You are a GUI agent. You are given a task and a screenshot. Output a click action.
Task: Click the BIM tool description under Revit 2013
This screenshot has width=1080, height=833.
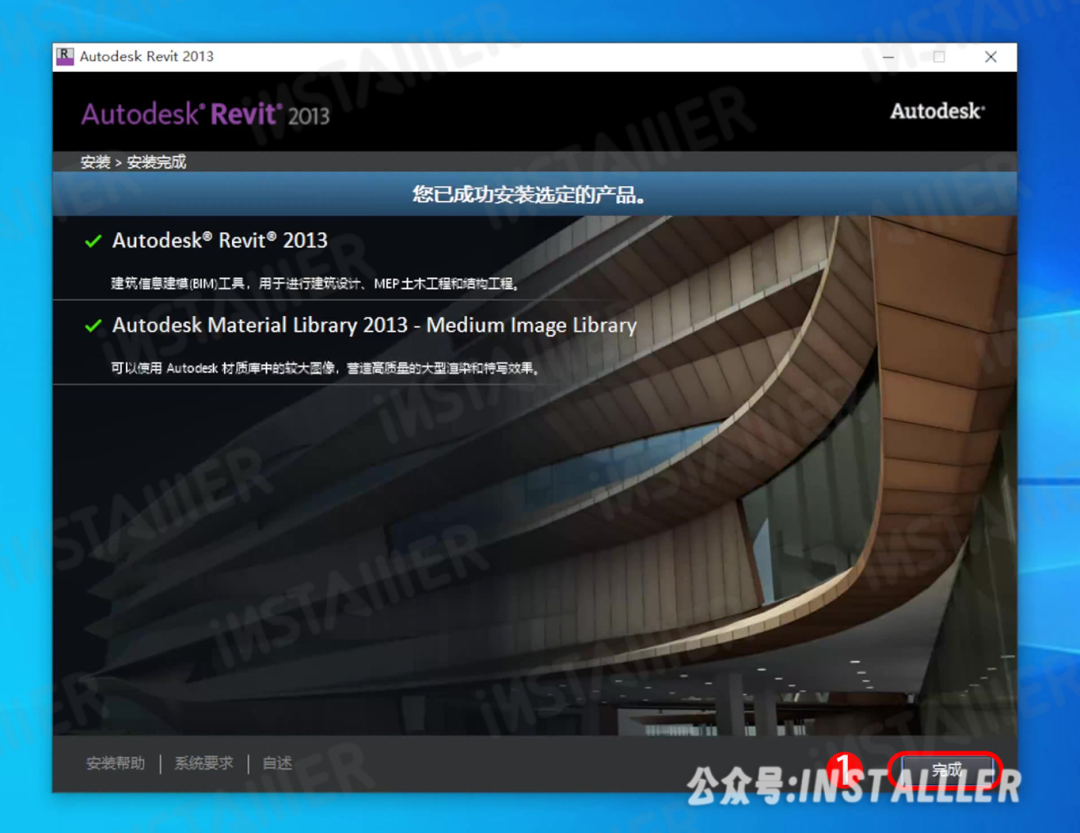(315, 283)
